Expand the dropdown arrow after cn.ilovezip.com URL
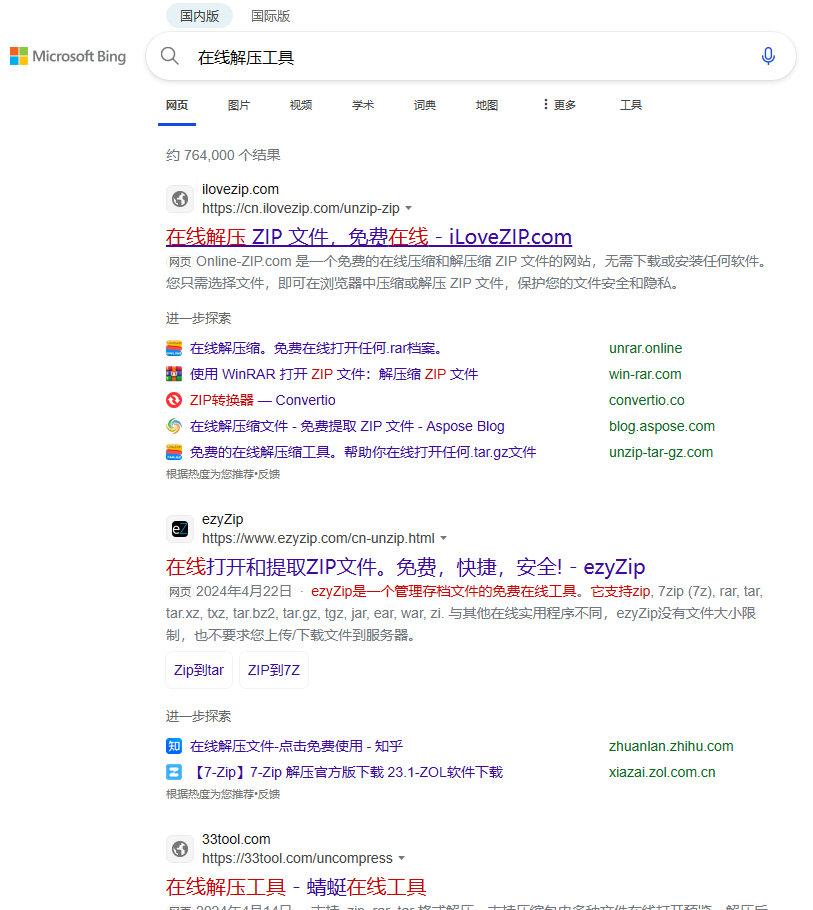The height and width of the screenshot is (910, 813). [409, 210]
